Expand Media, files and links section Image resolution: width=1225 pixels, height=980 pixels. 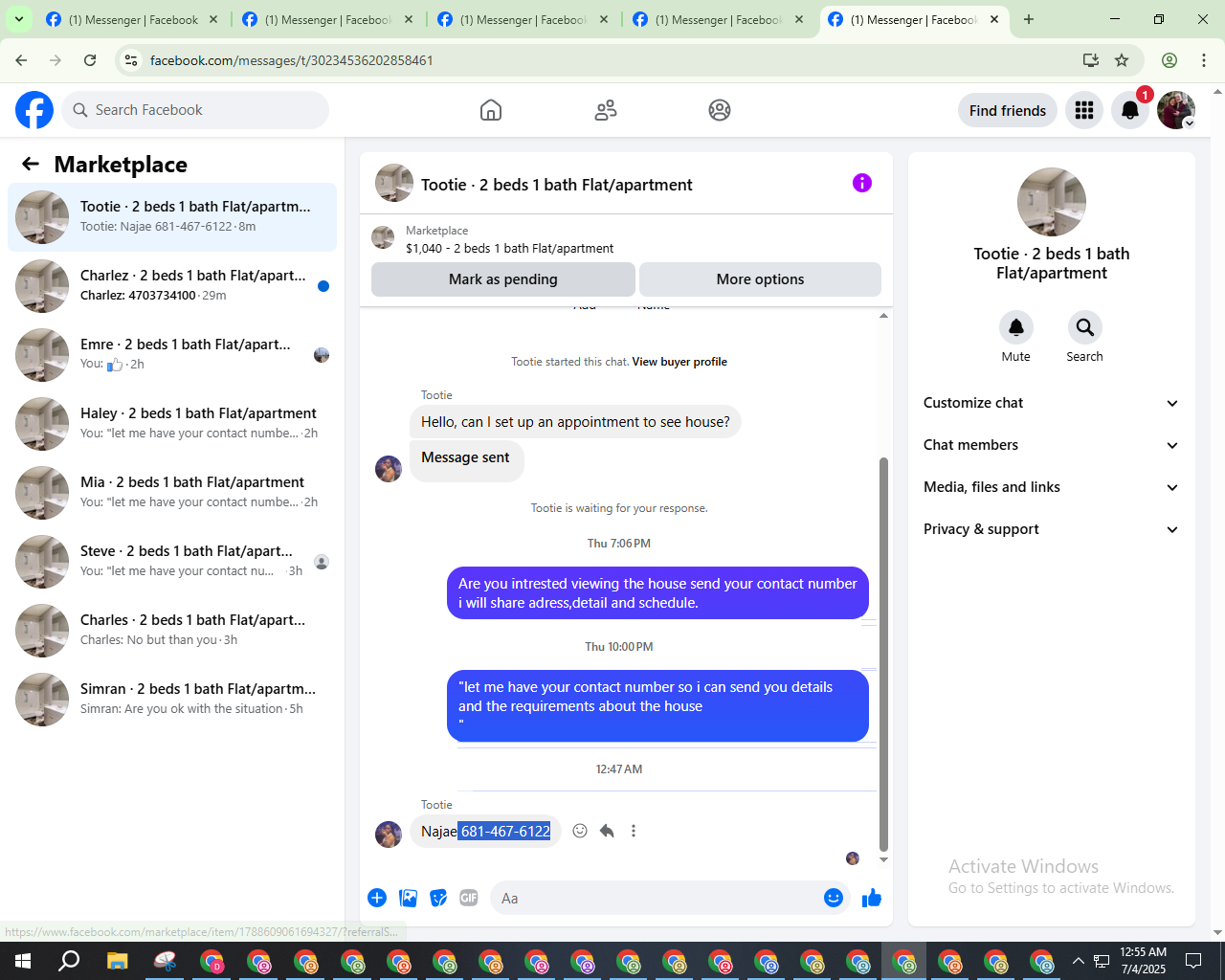coord(1051,487)
